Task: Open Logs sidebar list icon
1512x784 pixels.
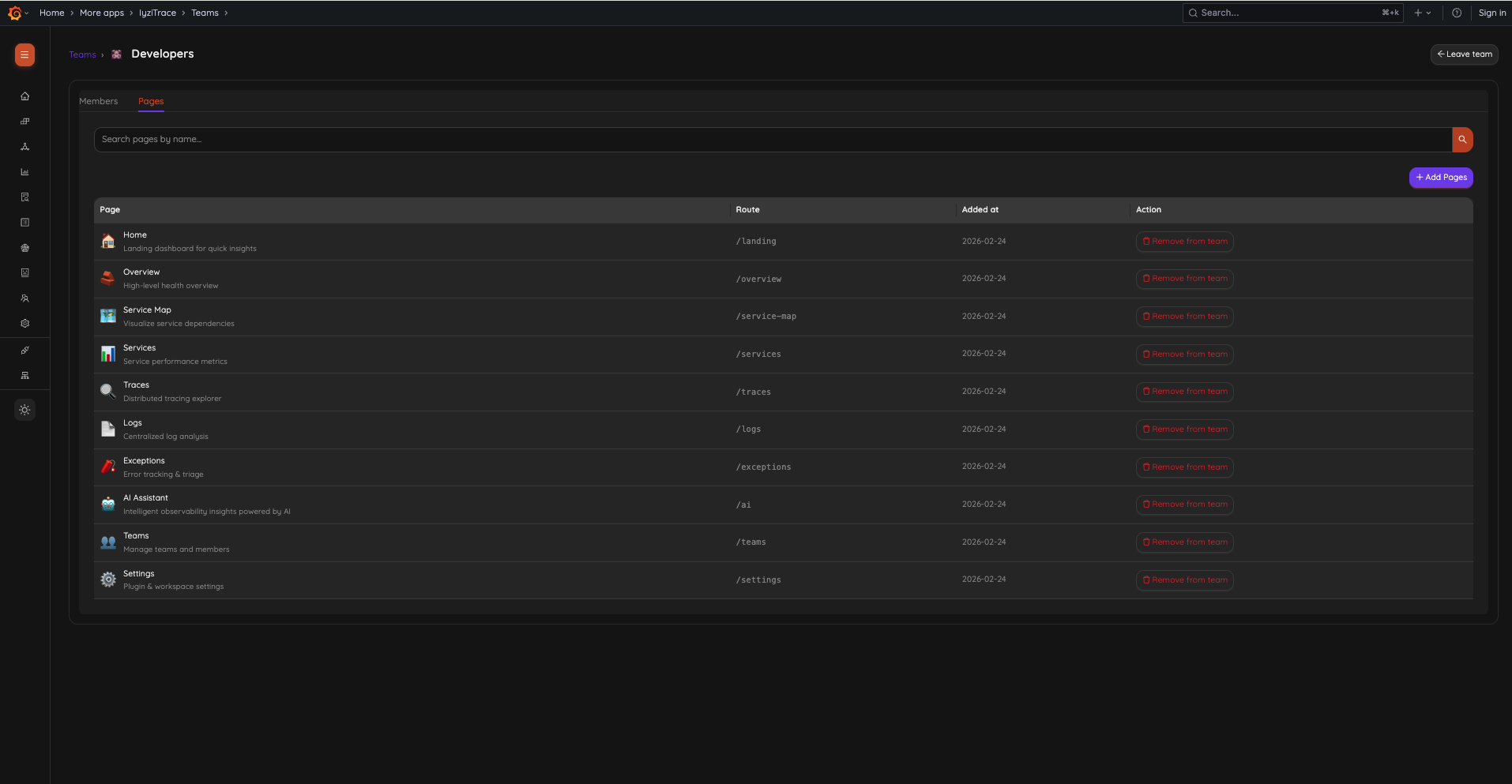Action: click(x=24, y=223)
